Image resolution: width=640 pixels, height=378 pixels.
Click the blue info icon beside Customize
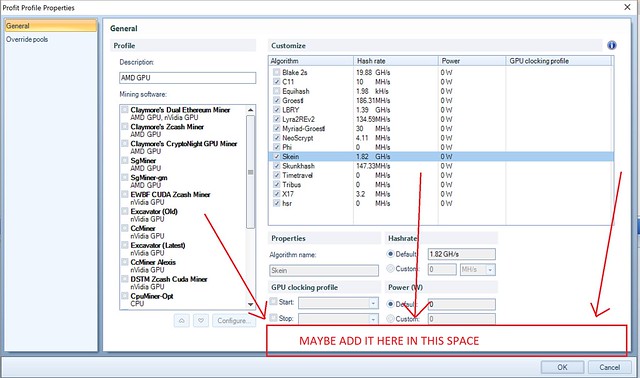pos(611,45)
